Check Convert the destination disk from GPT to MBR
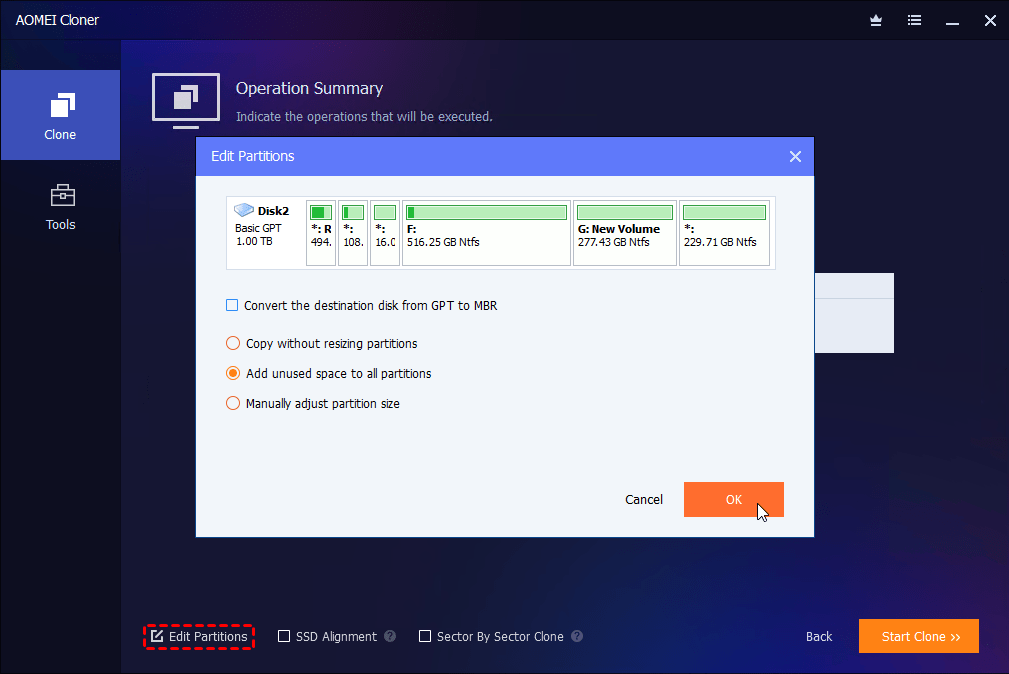Screen dimensions: 1009x674 (x=232, y=305)
